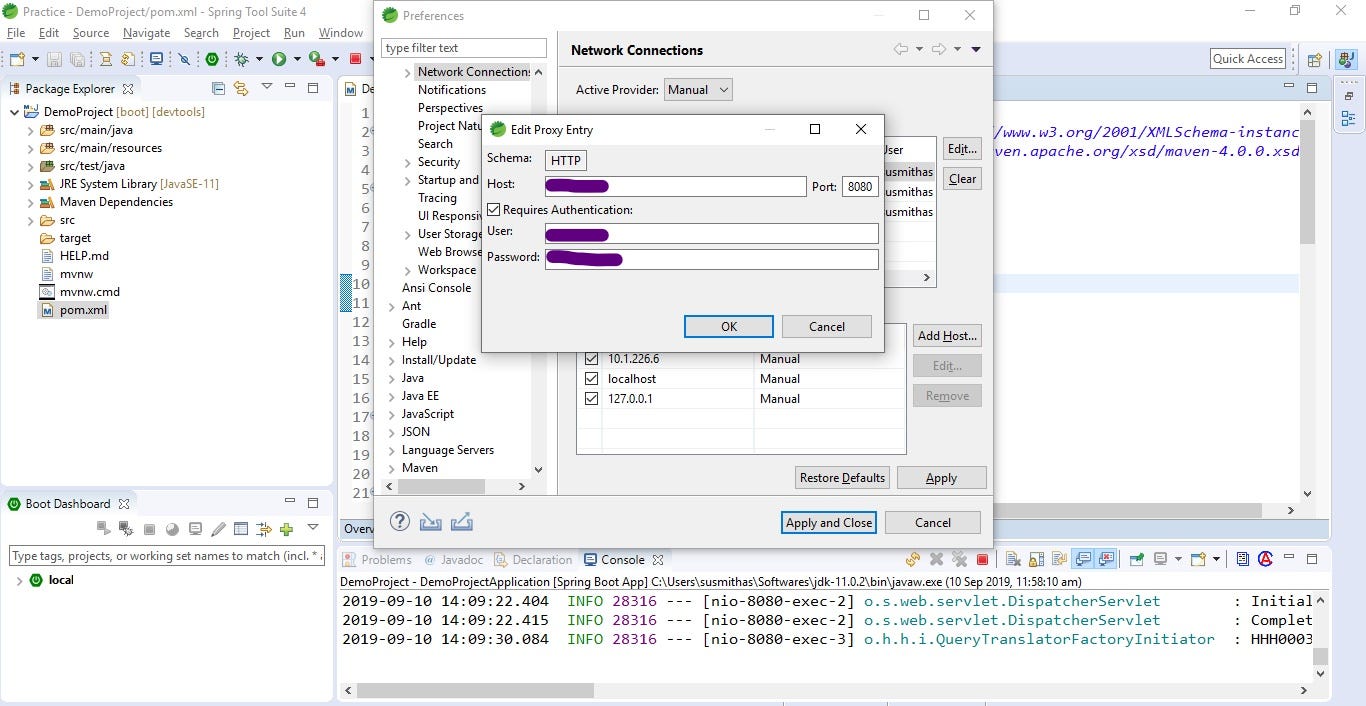Image resolution: width=1366 pixels, height=706 pixels.
Task: Open the Package Explorer view menu triangle
Action: pos(267,88)
